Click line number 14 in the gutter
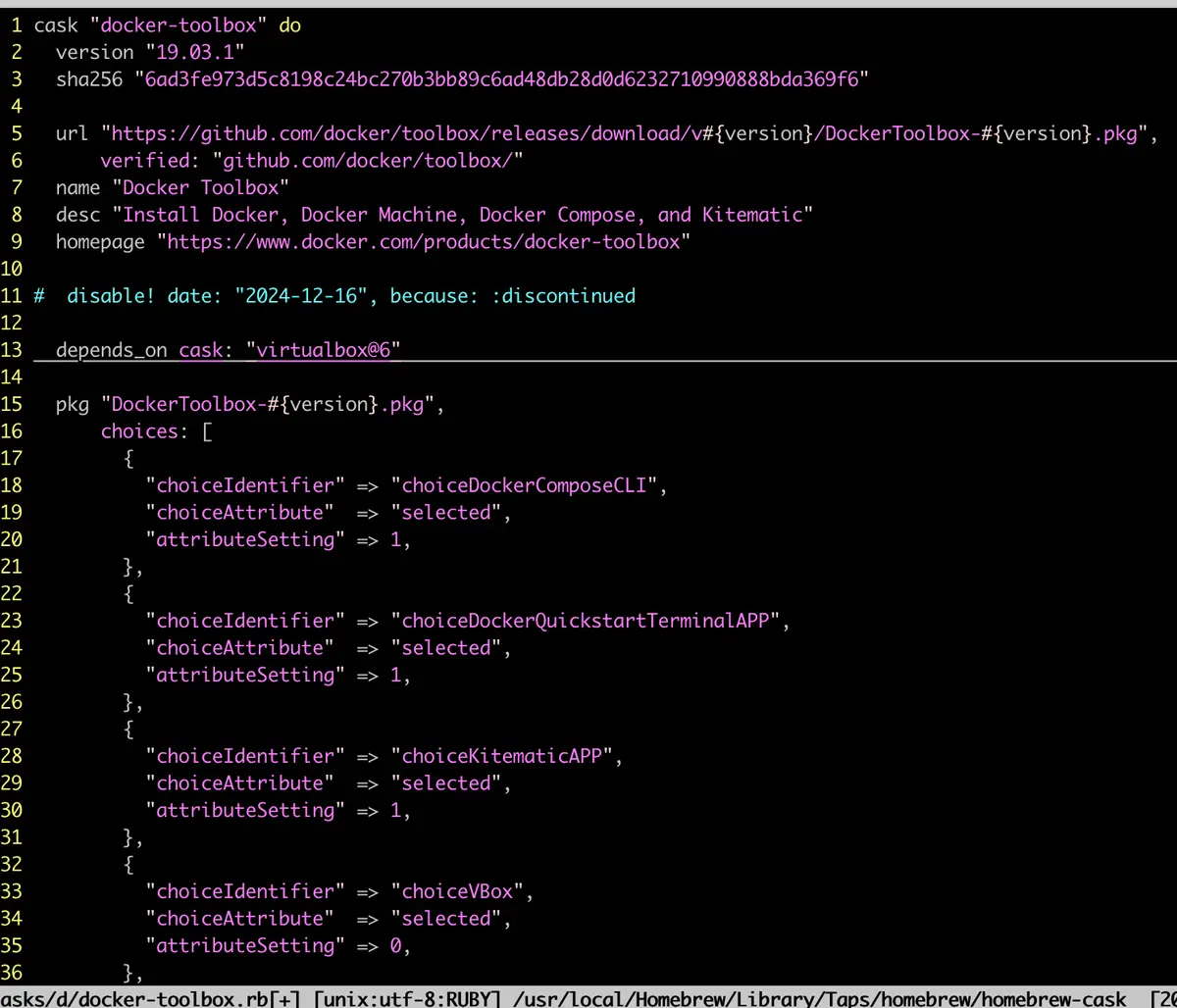The image size is (1177, 1008). (11, 378)
